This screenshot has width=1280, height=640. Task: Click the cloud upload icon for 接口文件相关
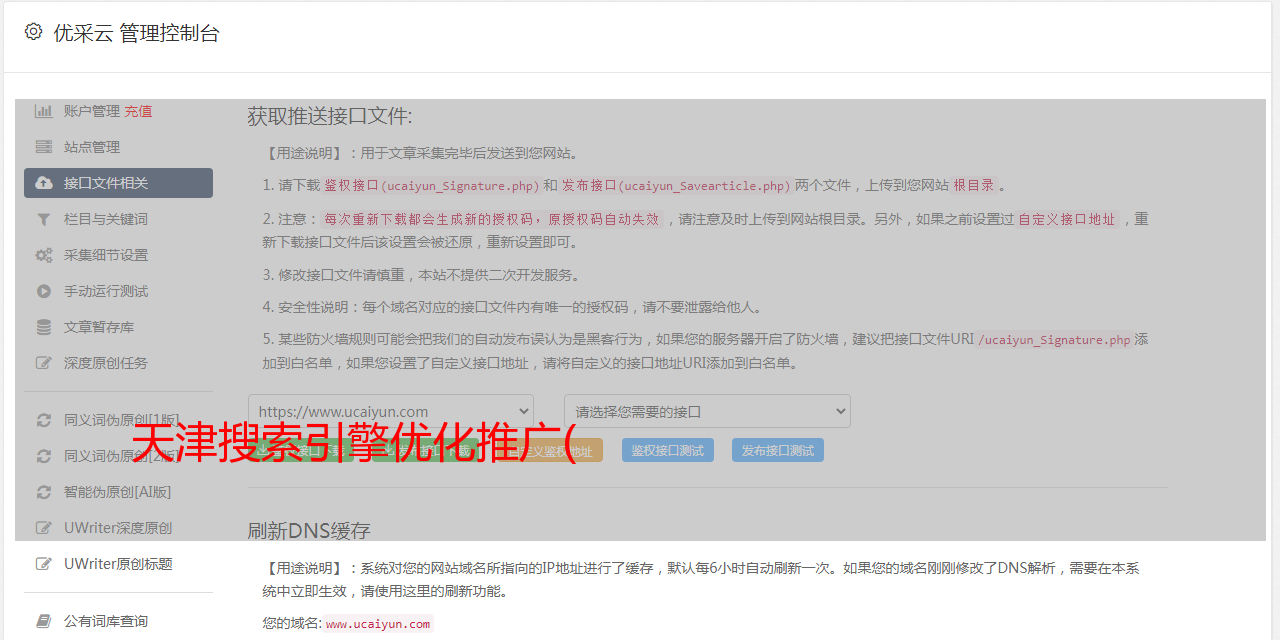pos(44,183)
